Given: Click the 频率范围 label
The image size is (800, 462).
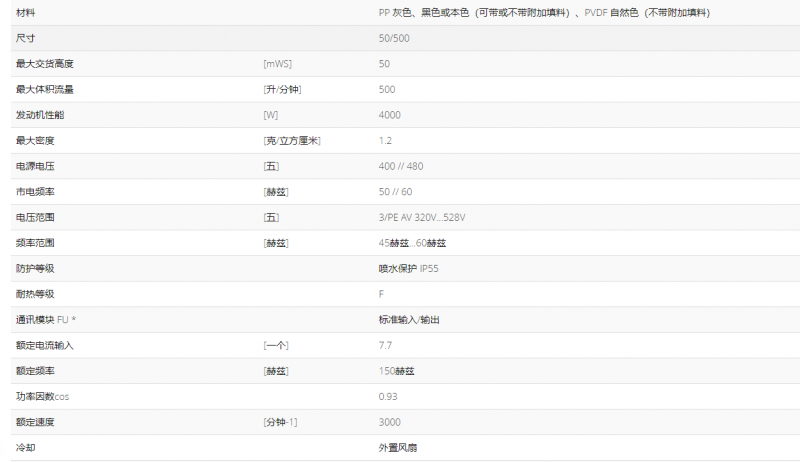Looking at the screenshot, I should tap(35, 243).
